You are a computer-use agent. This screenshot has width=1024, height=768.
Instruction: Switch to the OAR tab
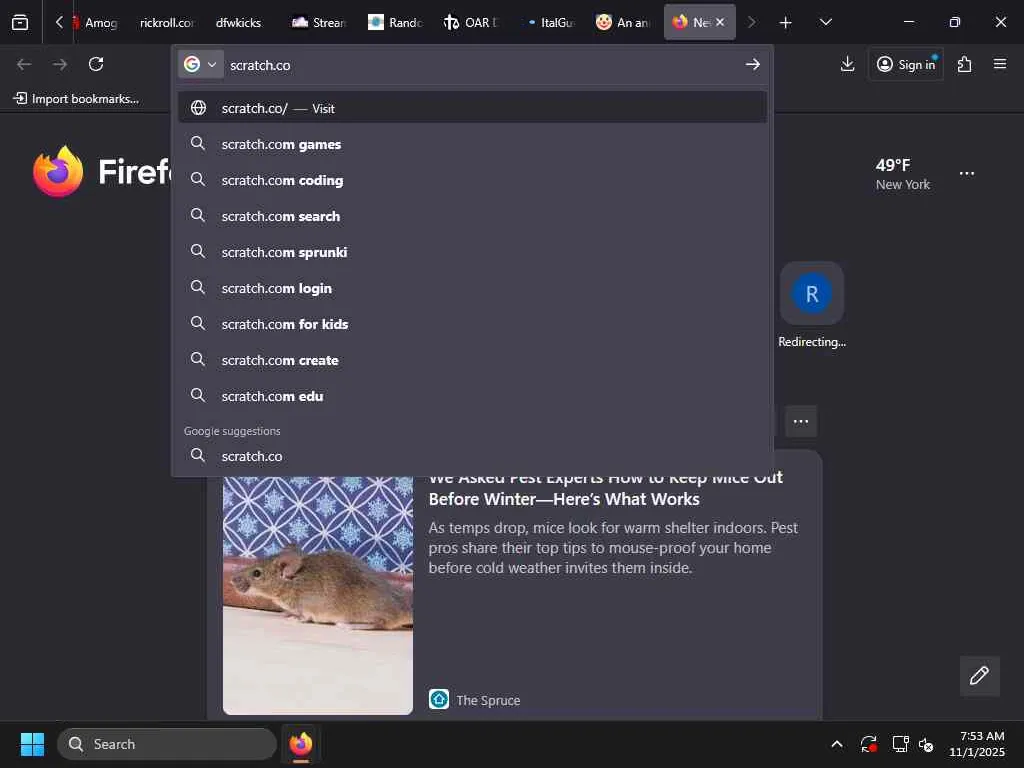(470, 23)
